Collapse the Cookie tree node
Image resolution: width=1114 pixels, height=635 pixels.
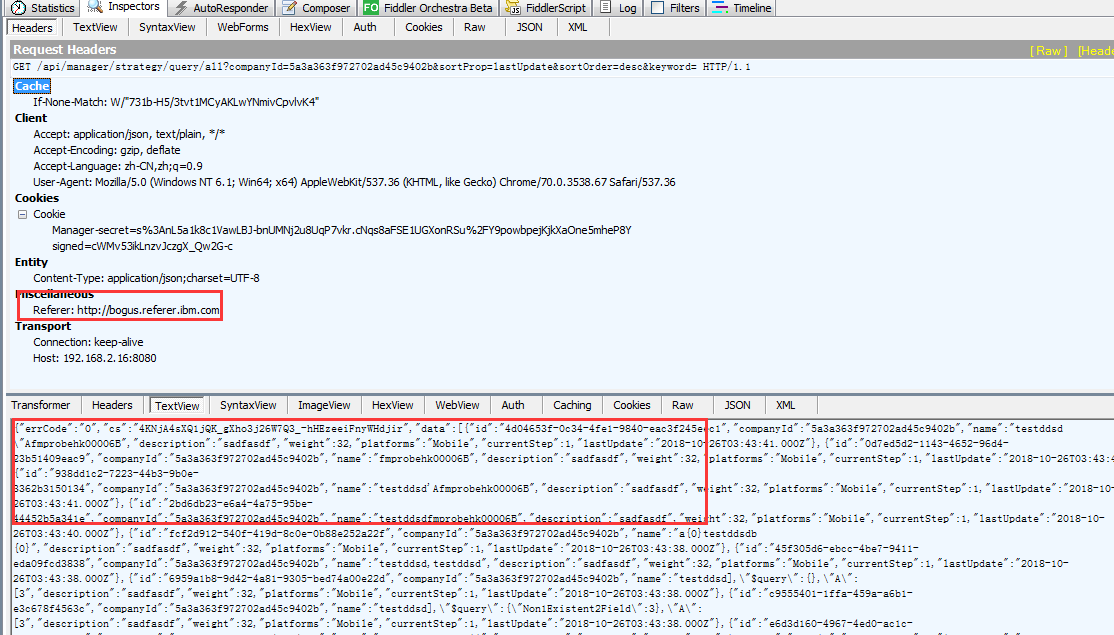coord(22,214)
